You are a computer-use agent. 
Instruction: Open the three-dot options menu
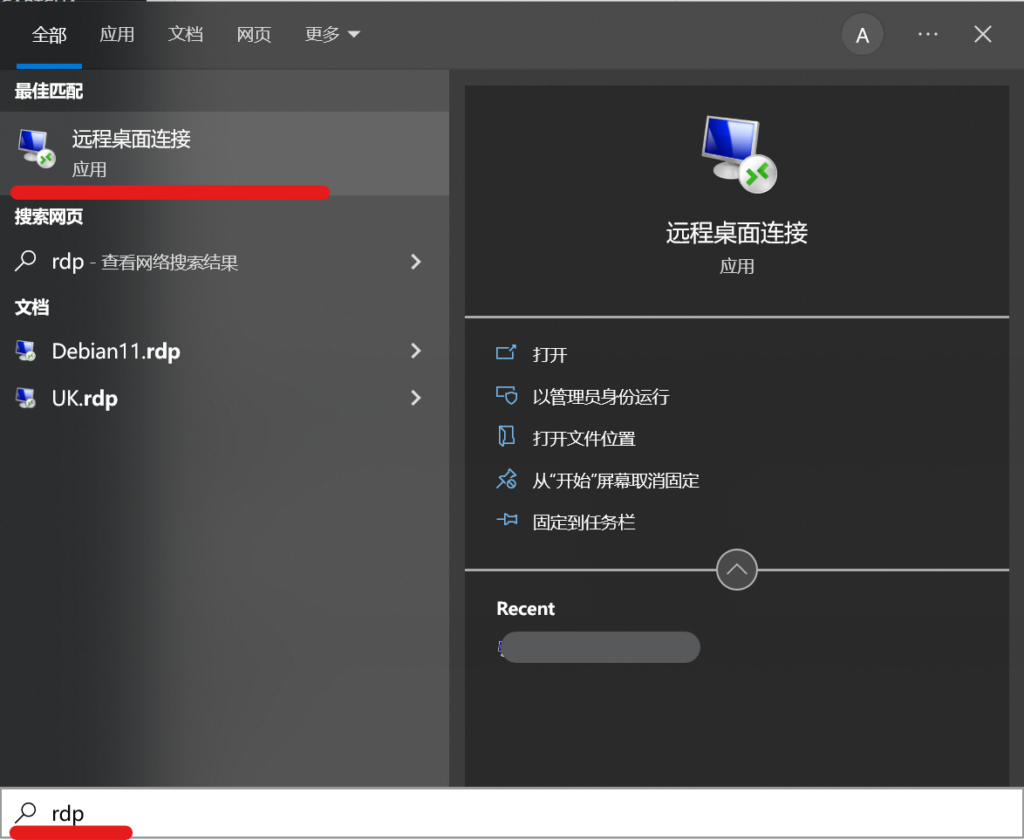tap(927, 34)
